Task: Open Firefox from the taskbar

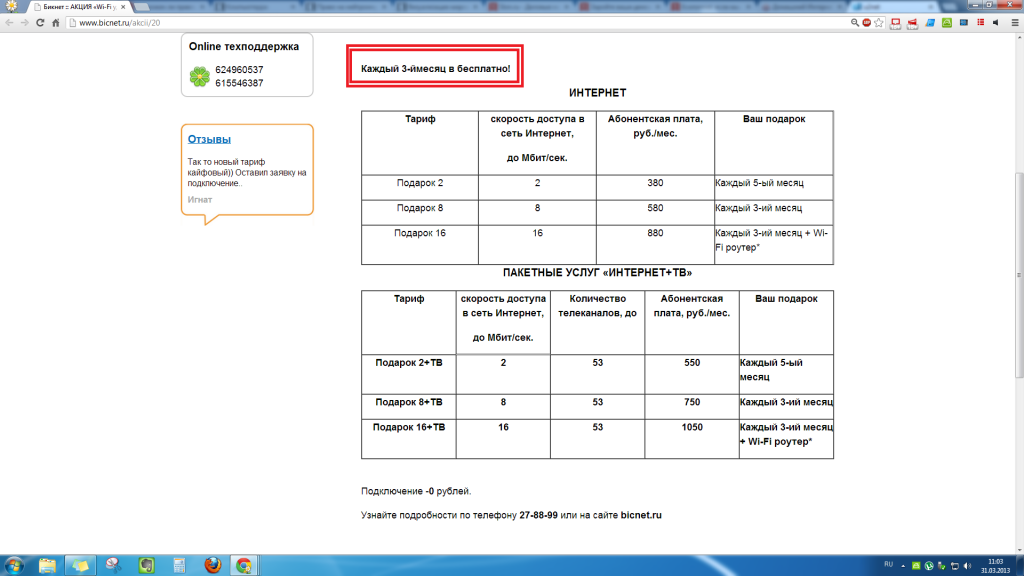Action: (211, 565)
